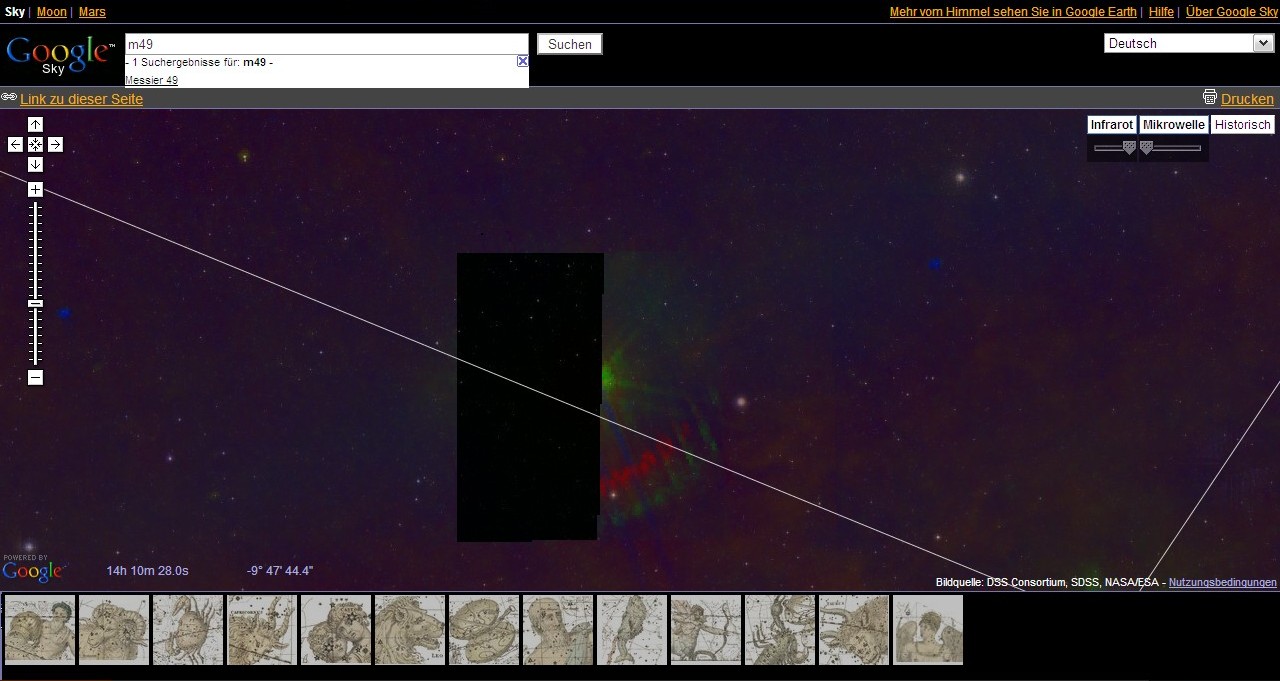
Task: Select the Taurus bull thumbnail
Action: coord(854,630)
